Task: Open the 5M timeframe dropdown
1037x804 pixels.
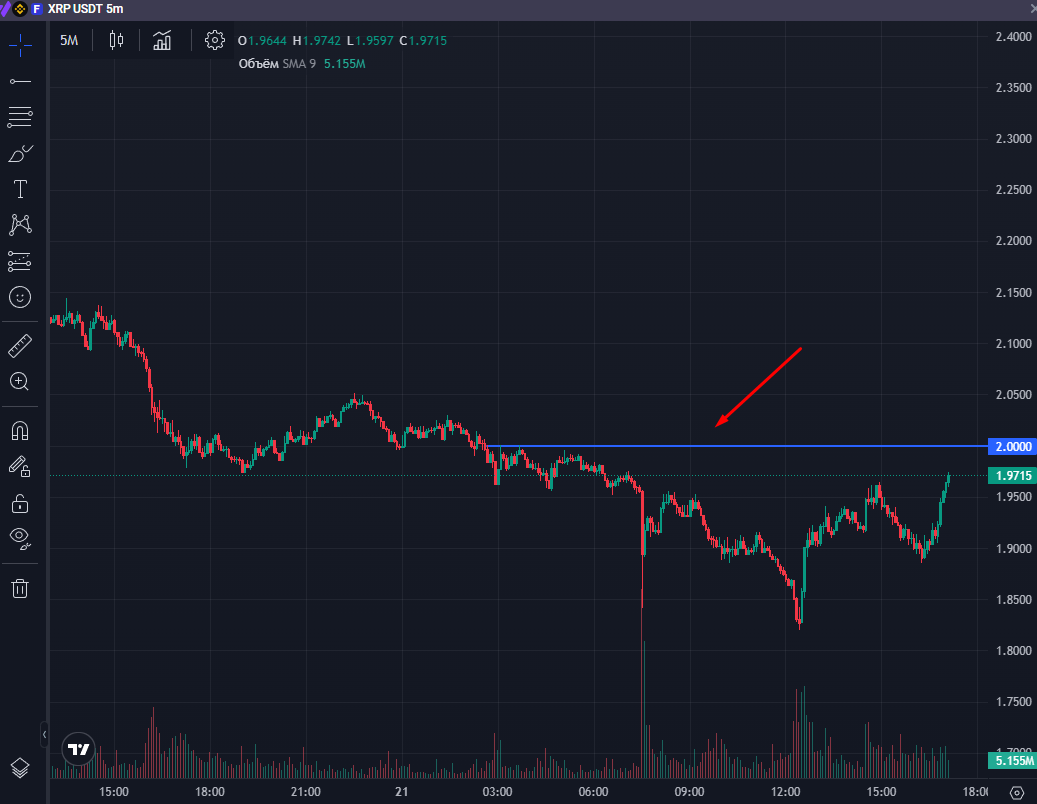Action: [x=69, y=41]
